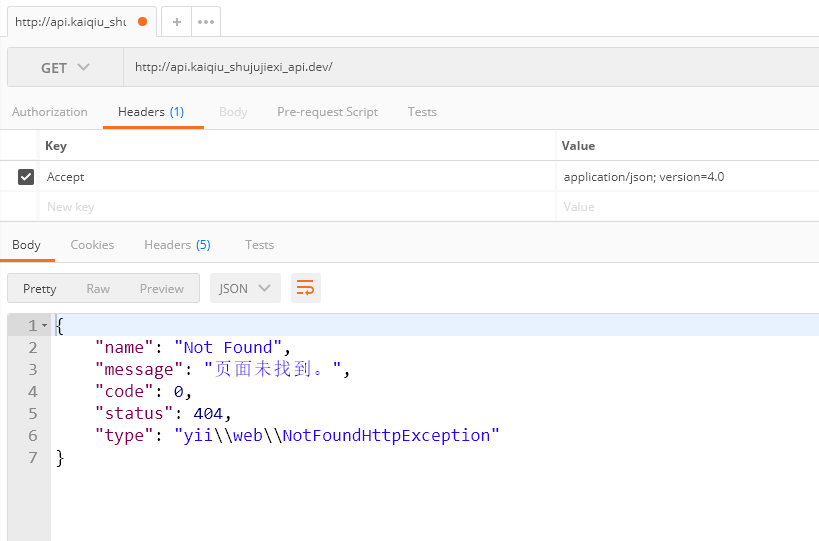
Task: Click the request URL input field
Action: [470, 67]
